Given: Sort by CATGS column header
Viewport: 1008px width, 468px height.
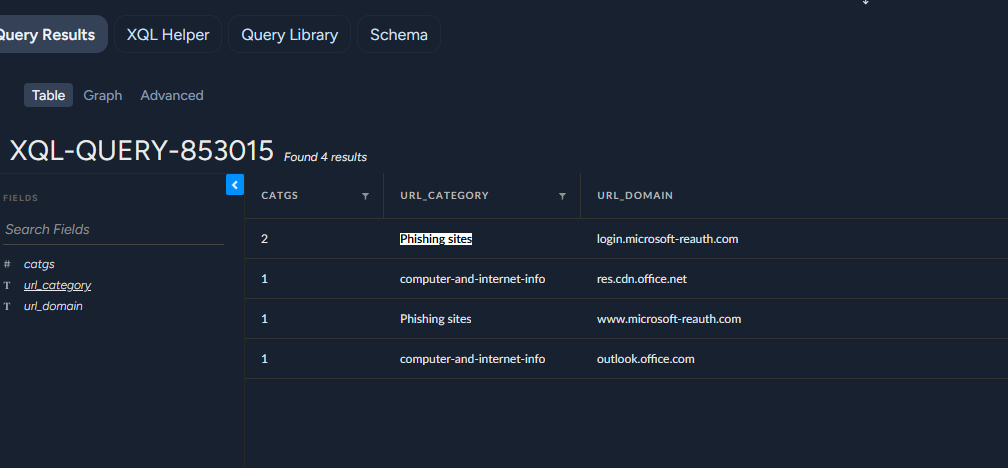Looking at the screenshot, I should (x=280, y=195).
